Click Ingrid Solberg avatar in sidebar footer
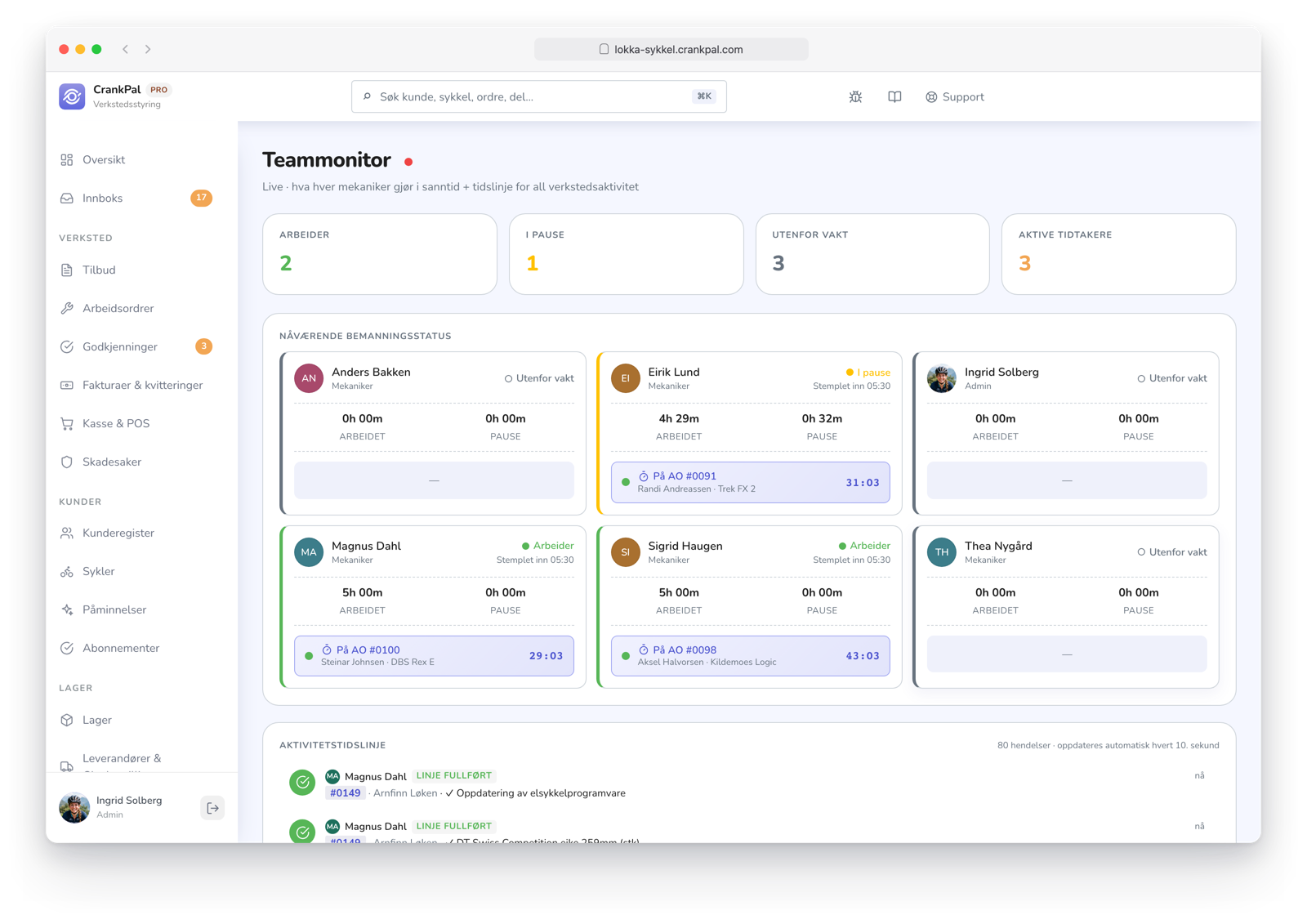Viewport: 1307px width, 924px height. coord(74,808)
